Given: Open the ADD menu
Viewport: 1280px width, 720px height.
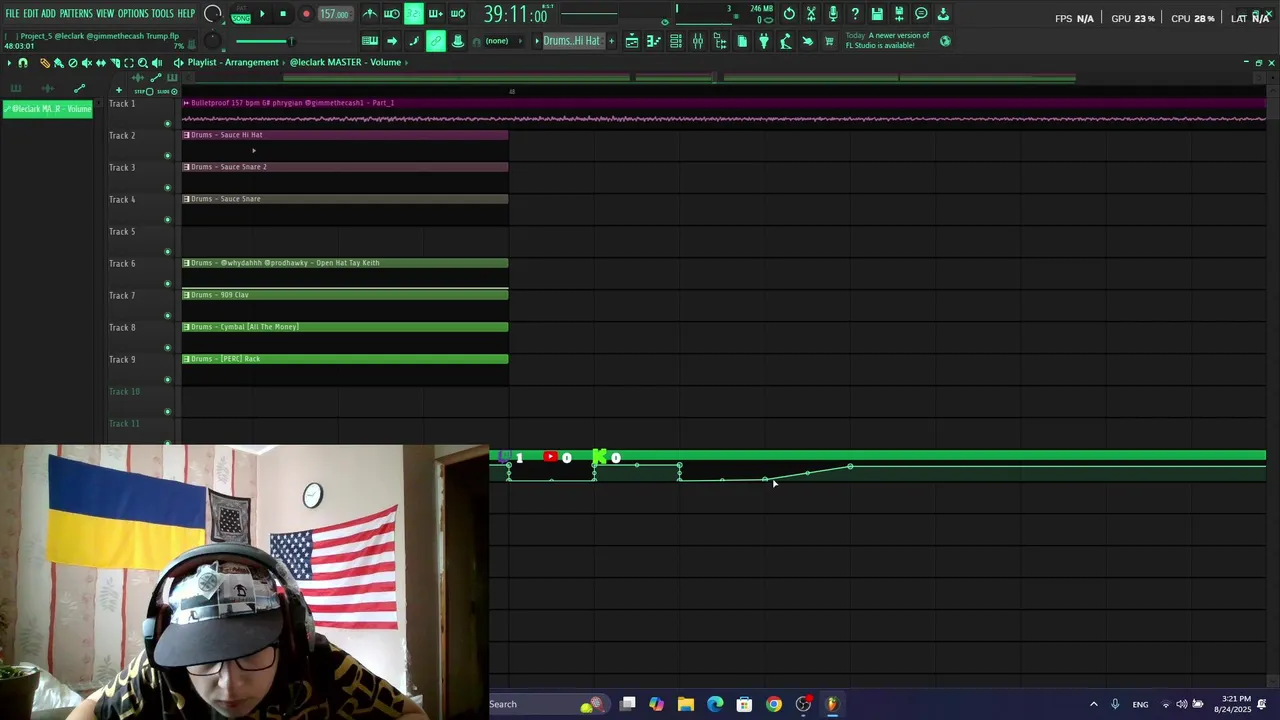Looking at the screenshot, I should click(48, 14).
